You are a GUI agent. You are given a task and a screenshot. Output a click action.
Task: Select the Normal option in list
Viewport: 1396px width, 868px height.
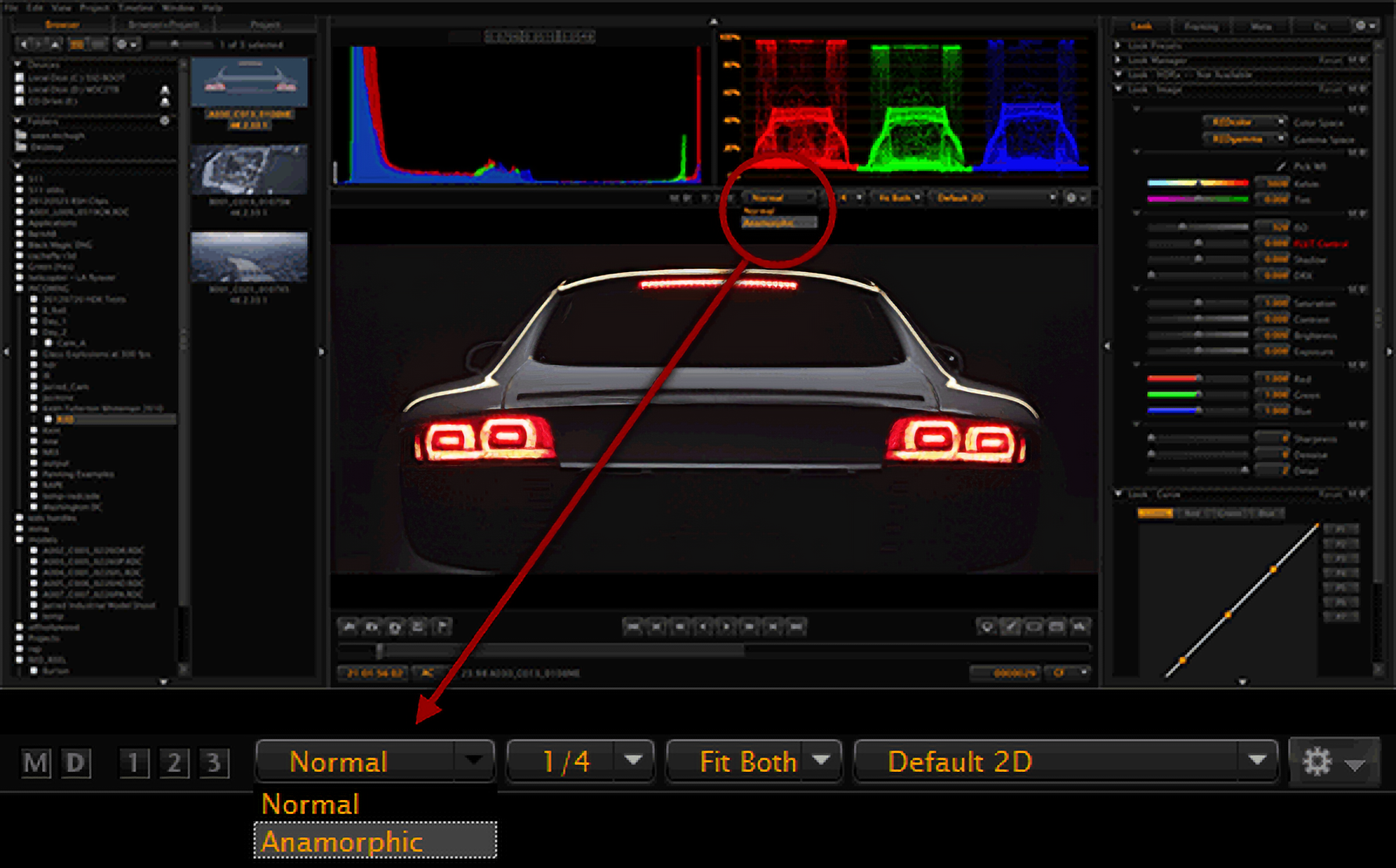(310, 804)
